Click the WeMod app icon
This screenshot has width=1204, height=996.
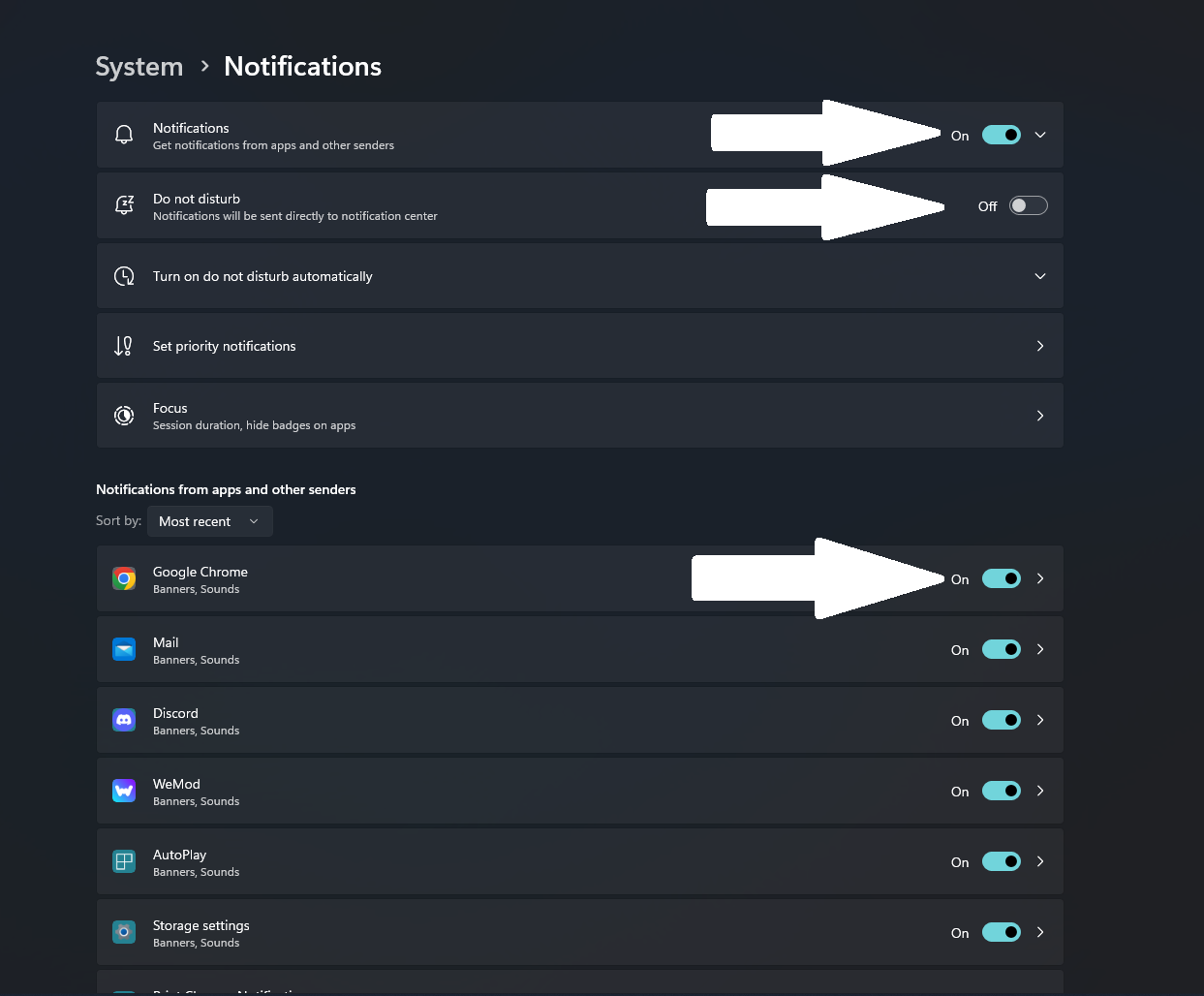click(x=123, y=790)
